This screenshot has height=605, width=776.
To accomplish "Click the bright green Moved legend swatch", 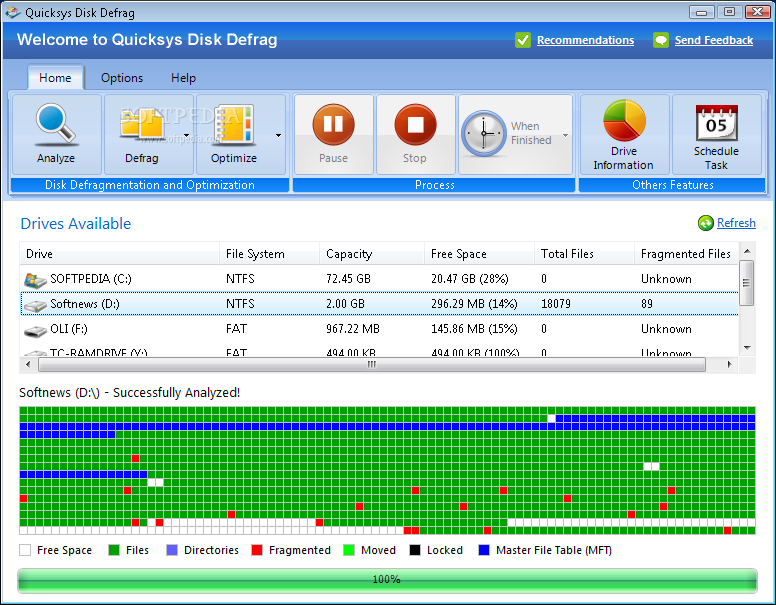I will point(349,550).
